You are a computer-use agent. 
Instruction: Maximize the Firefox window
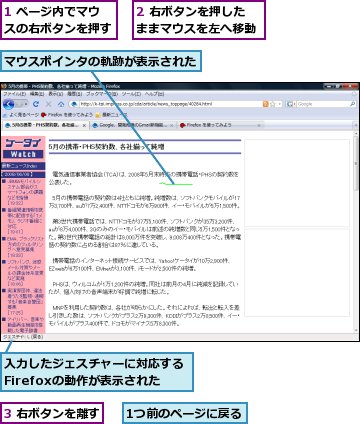coord(338,86)
